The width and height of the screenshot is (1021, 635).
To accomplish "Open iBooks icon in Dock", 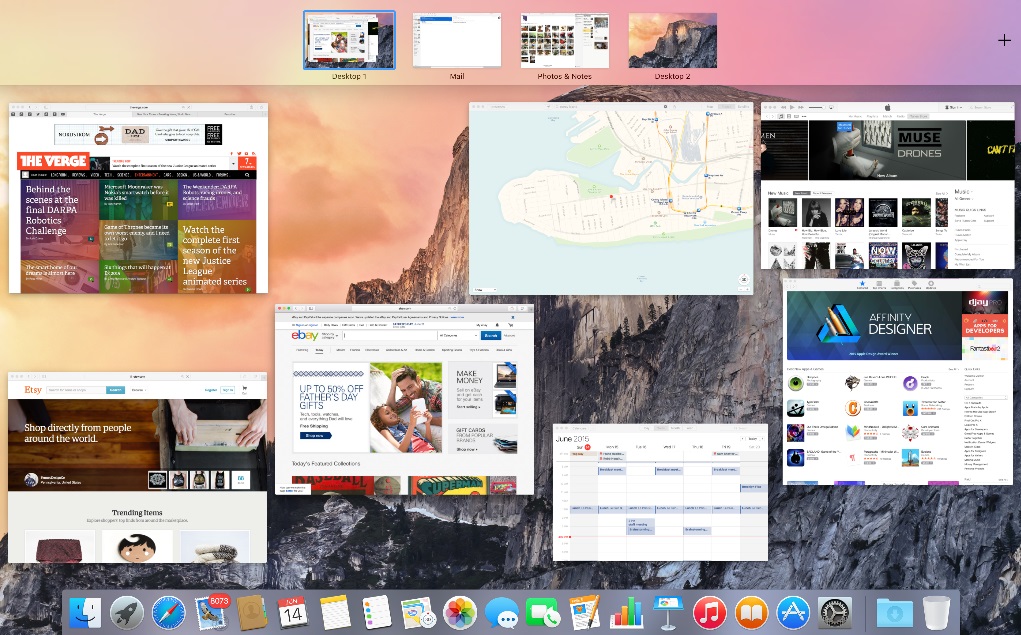I will click(x=751, y=613).
